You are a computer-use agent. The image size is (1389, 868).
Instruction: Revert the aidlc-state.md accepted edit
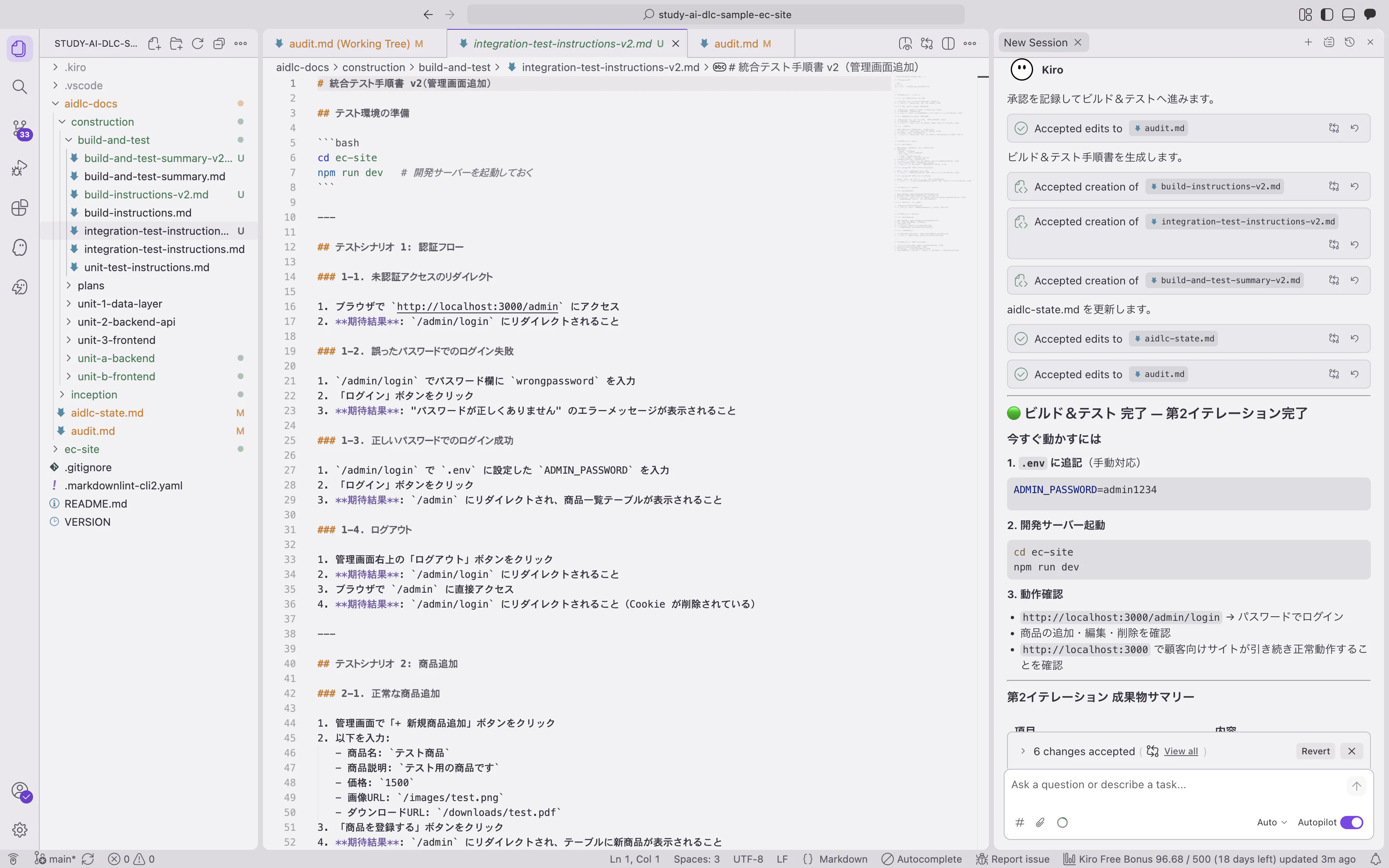[x=1355, y=339]
